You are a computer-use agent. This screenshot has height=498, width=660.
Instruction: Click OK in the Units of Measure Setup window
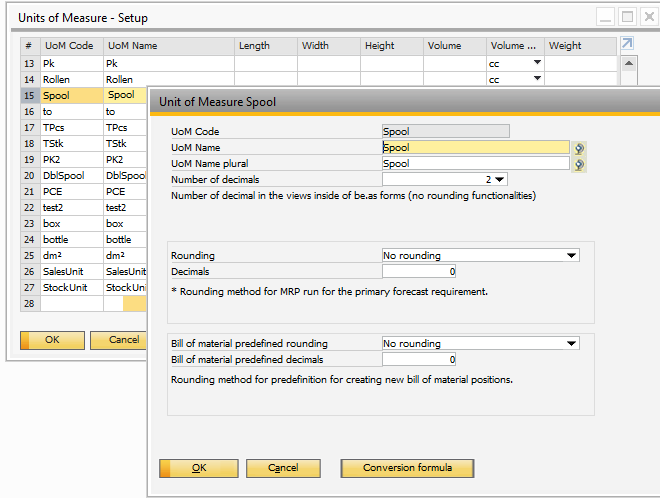point(51,340)
